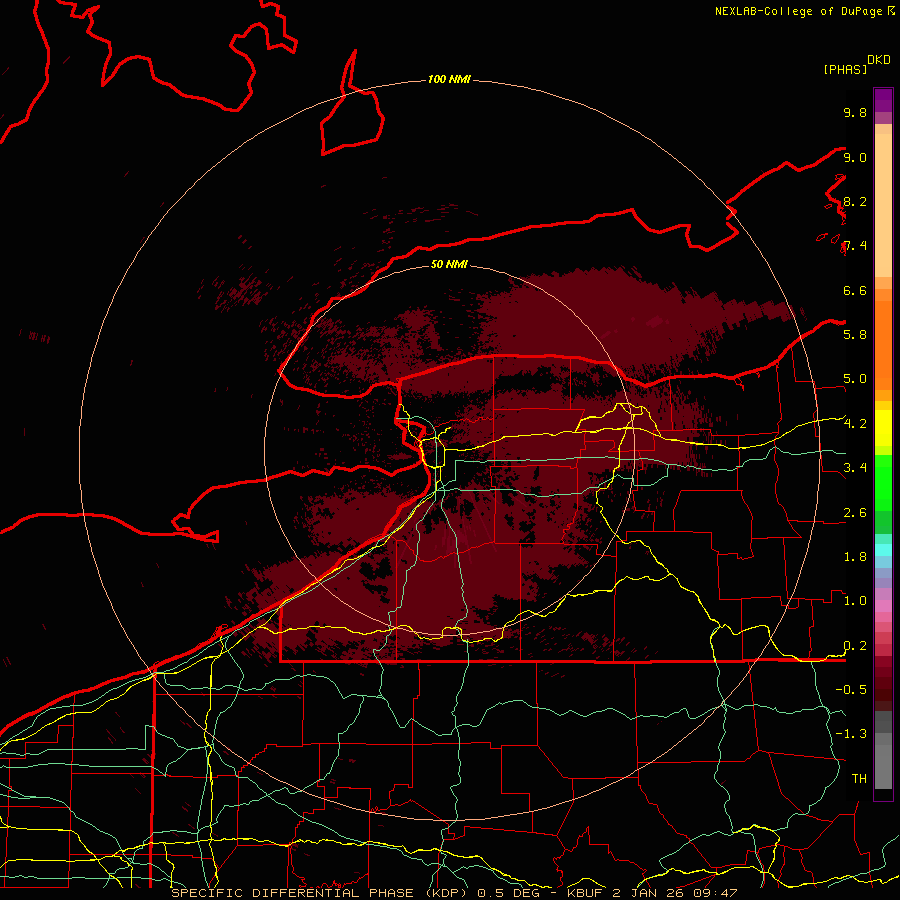Click the 6.6 scale value
900x900 pixels.
(855, 290)
